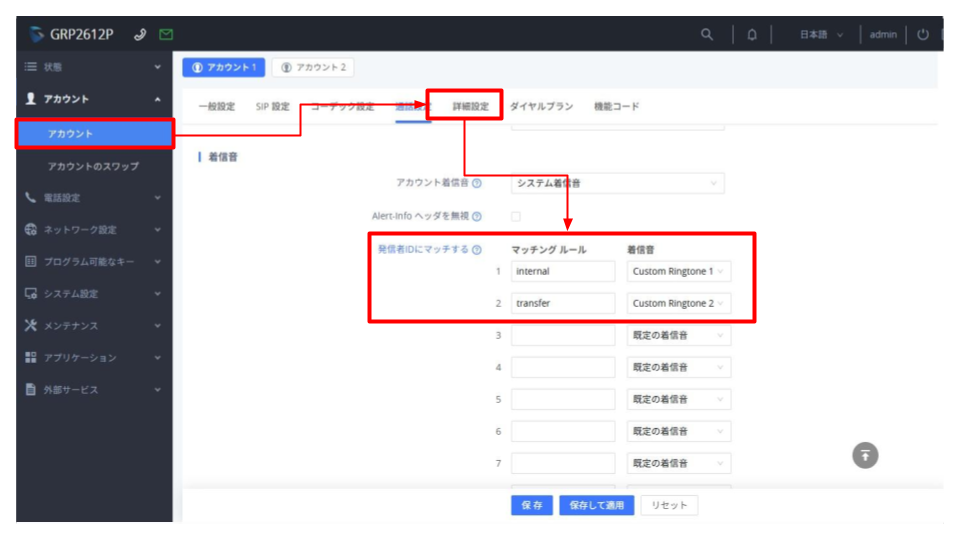The height and width of the screenshot is (540, 960).
Task: Select the アカウント 1 tab
Action: pos(223,67)
